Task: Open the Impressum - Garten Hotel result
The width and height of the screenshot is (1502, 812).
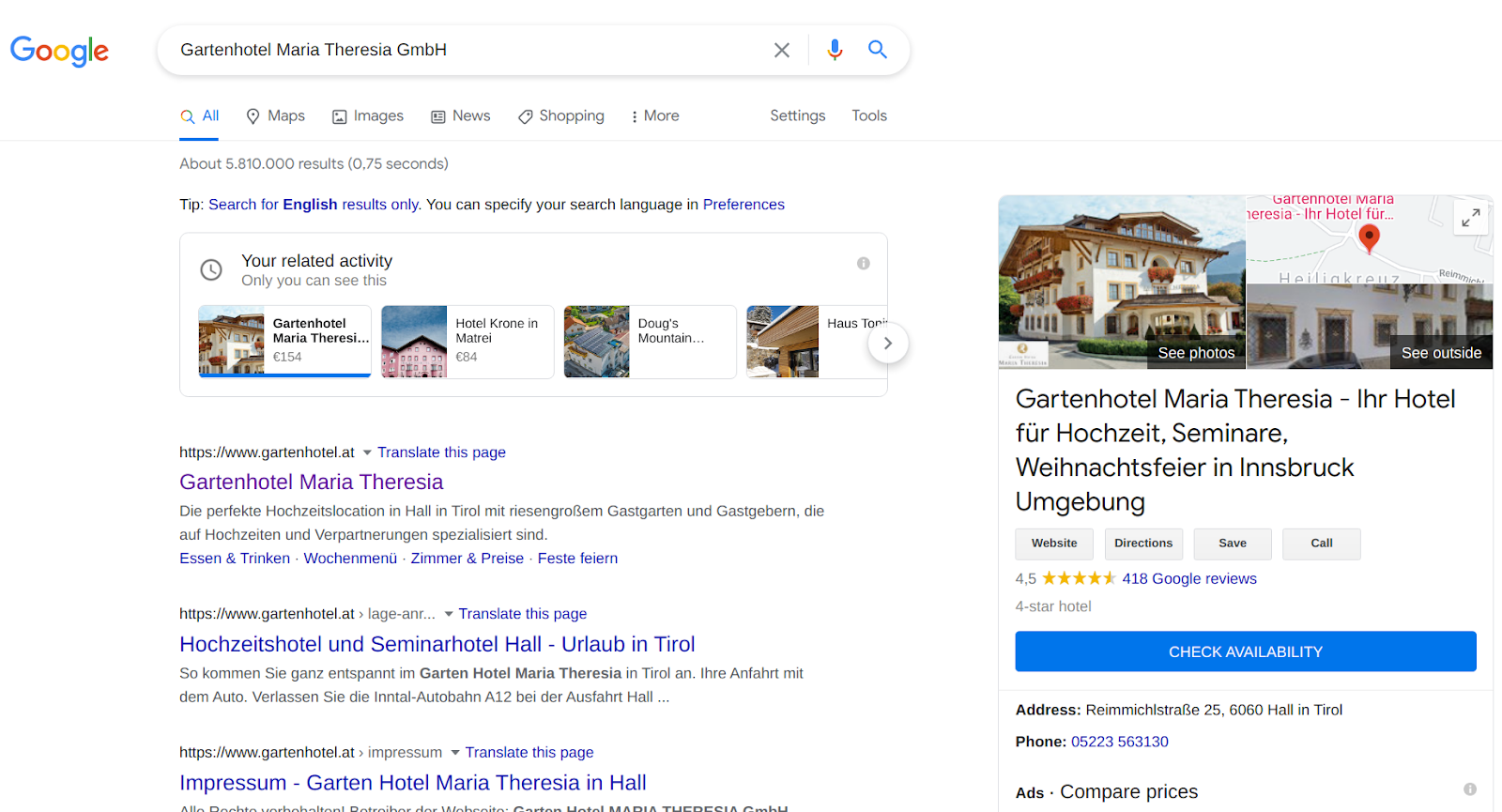Action: 413,784
